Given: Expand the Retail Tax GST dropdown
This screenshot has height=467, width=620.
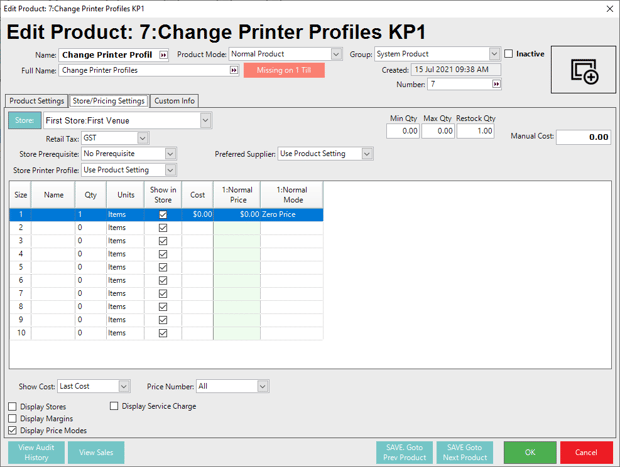Looking at the screenshot, I should [143, 138].
